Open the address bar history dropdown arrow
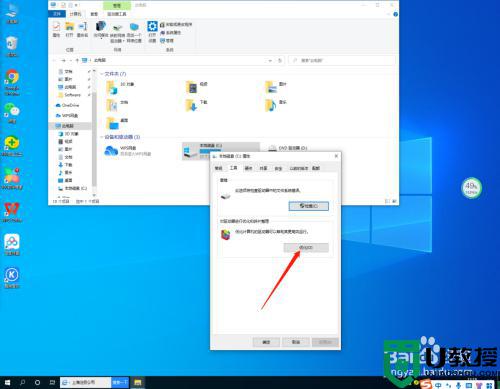The width and height of the screenshot is (500, 389). [x=270, y=61]
